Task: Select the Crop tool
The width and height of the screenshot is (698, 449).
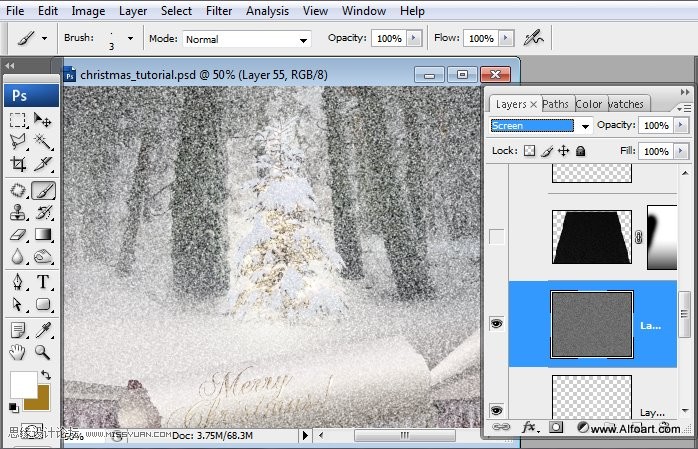Action: [18, 164]
